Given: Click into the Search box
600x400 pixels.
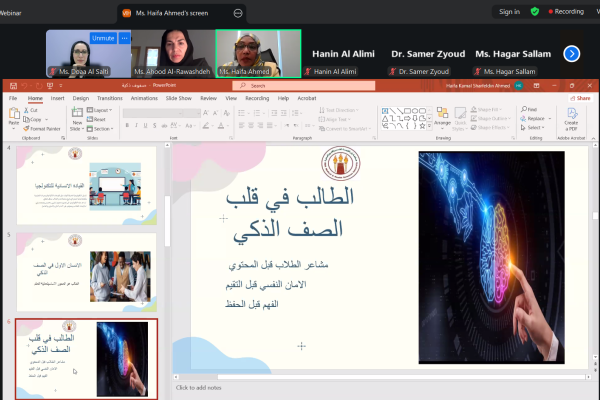Looking at the screenshot, I should coord(303,86).
